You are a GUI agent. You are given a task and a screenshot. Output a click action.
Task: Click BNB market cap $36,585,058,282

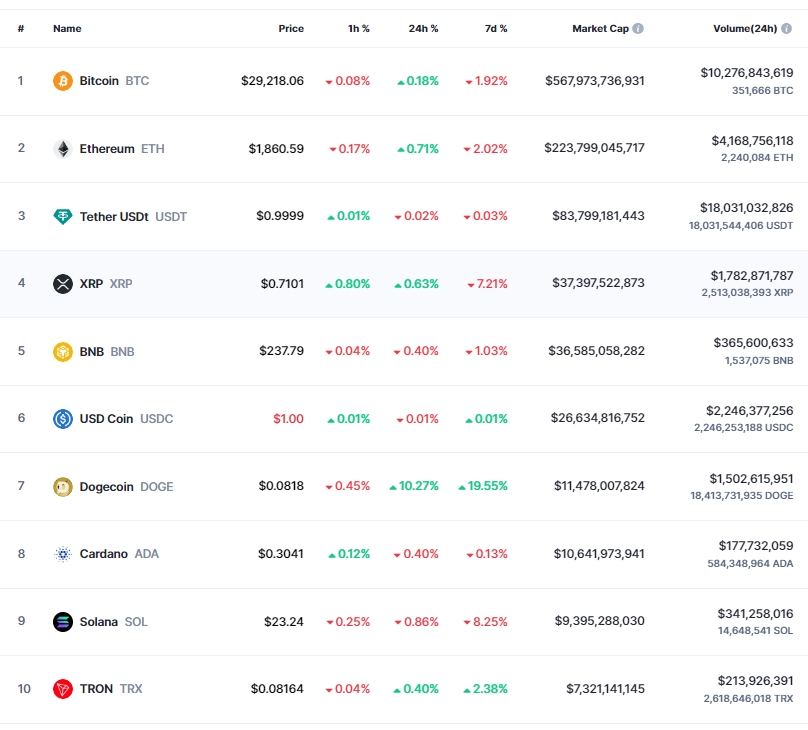coord(596,351)
